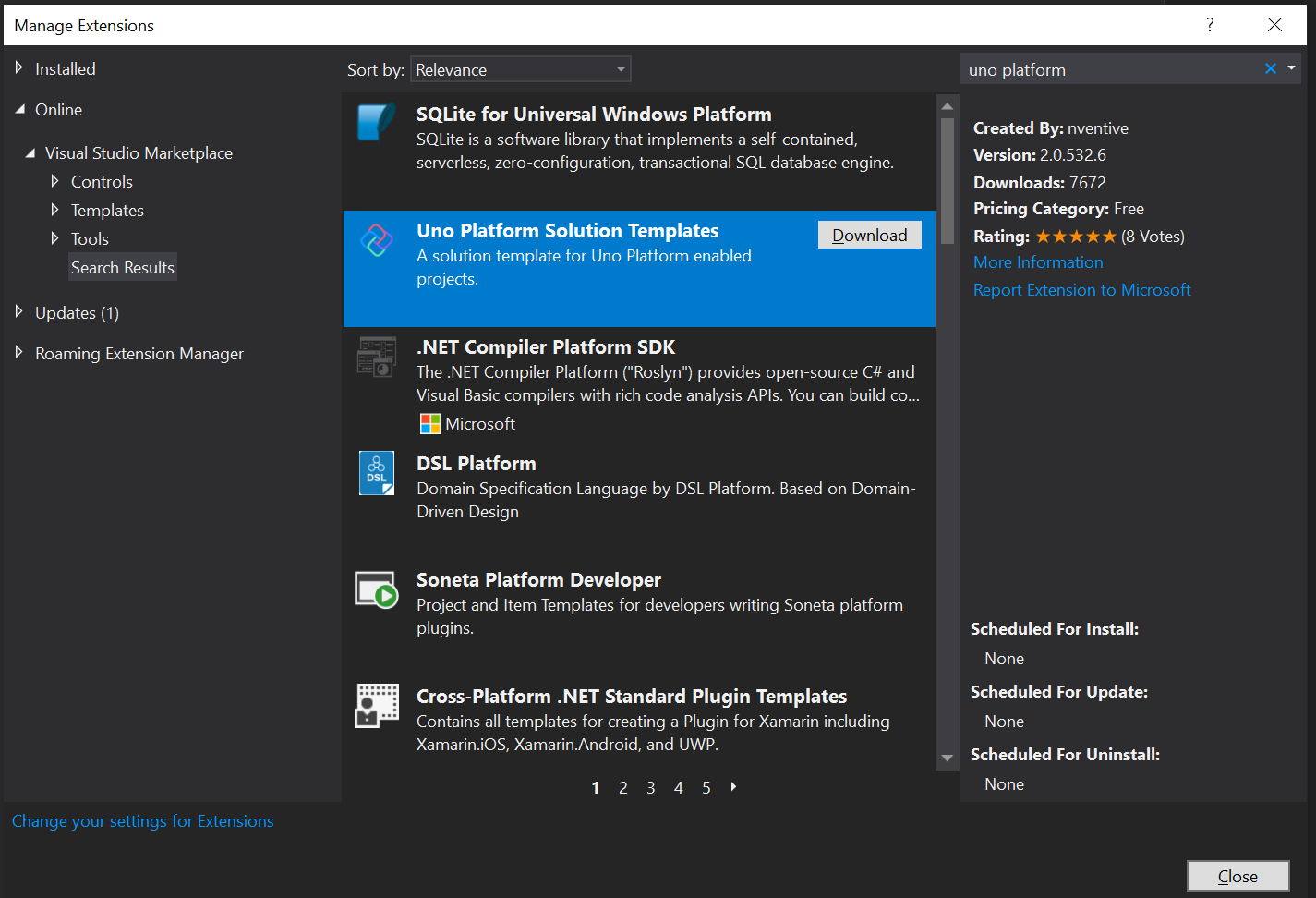Expand the Updates (1) node
This screenshot has width=1316, height=898.
tap(18, 312)
